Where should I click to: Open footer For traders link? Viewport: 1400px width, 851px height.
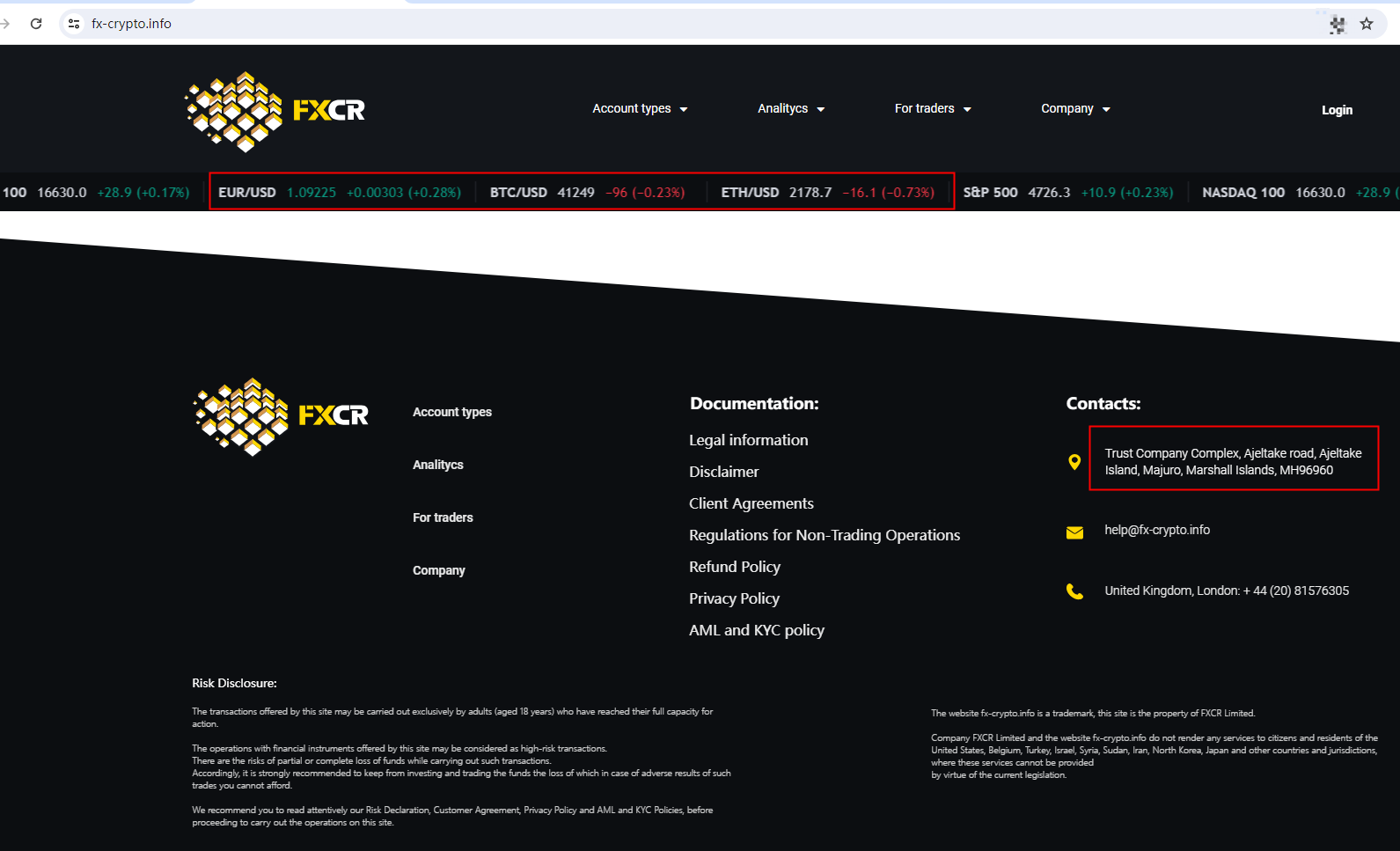click(x=443, y=517)
